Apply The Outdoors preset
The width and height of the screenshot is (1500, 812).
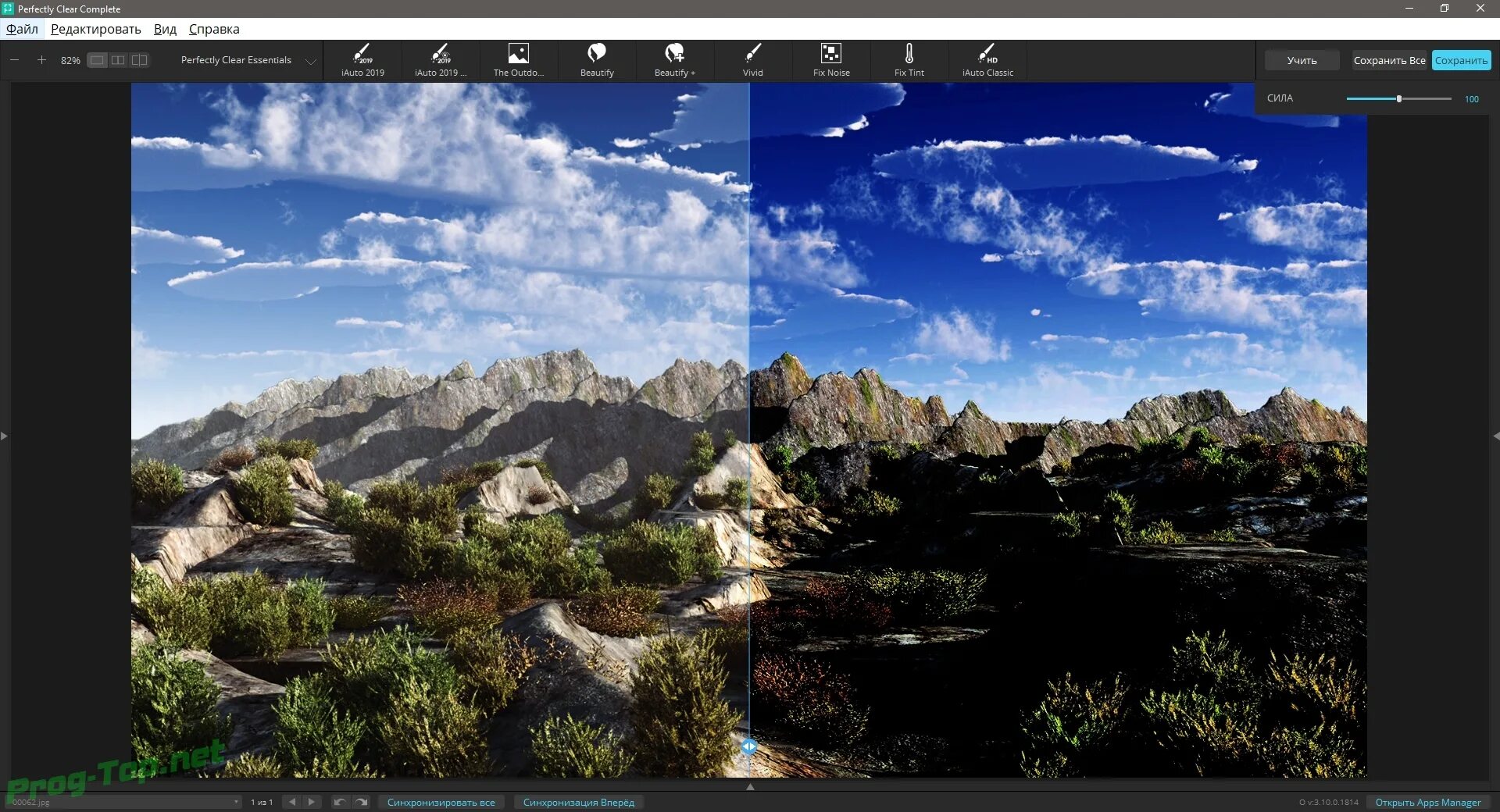coord(519,60)
